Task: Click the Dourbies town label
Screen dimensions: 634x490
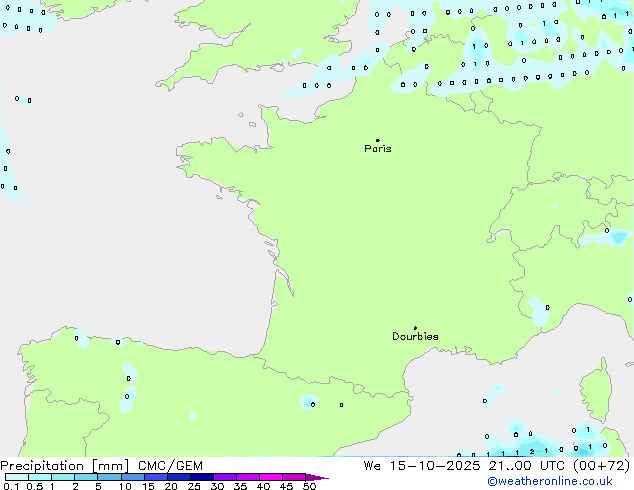Action: [415, 337]
